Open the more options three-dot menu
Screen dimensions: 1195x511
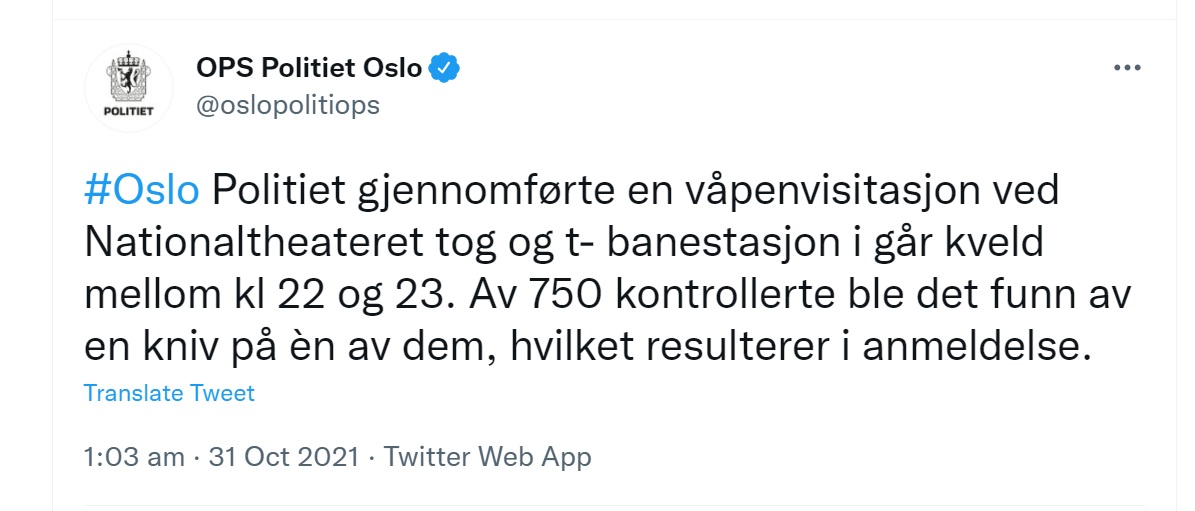pyautogui.click(x=1127, y=69)
